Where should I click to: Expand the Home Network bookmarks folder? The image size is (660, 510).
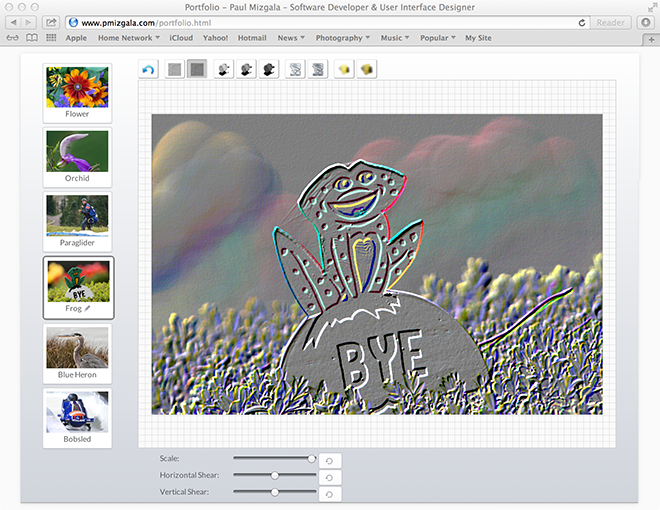(x=129, y=38)
